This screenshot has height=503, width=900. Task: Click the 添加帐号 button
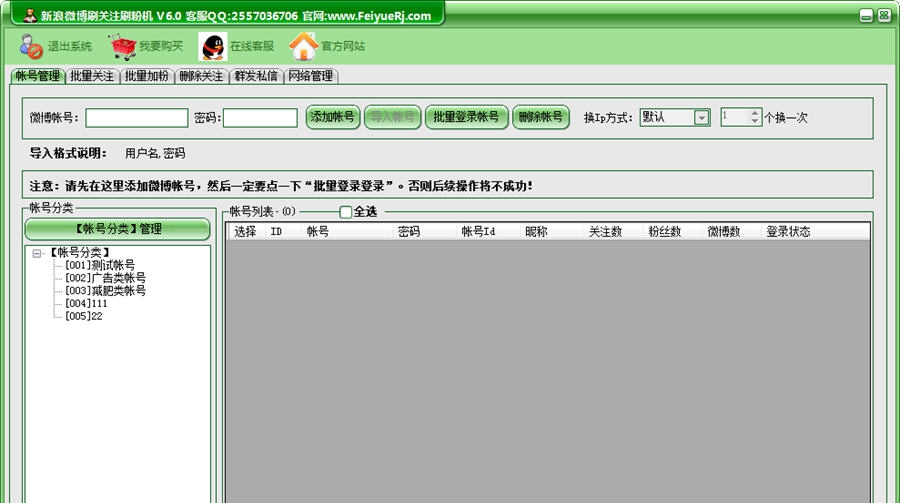tap(333, 117)
